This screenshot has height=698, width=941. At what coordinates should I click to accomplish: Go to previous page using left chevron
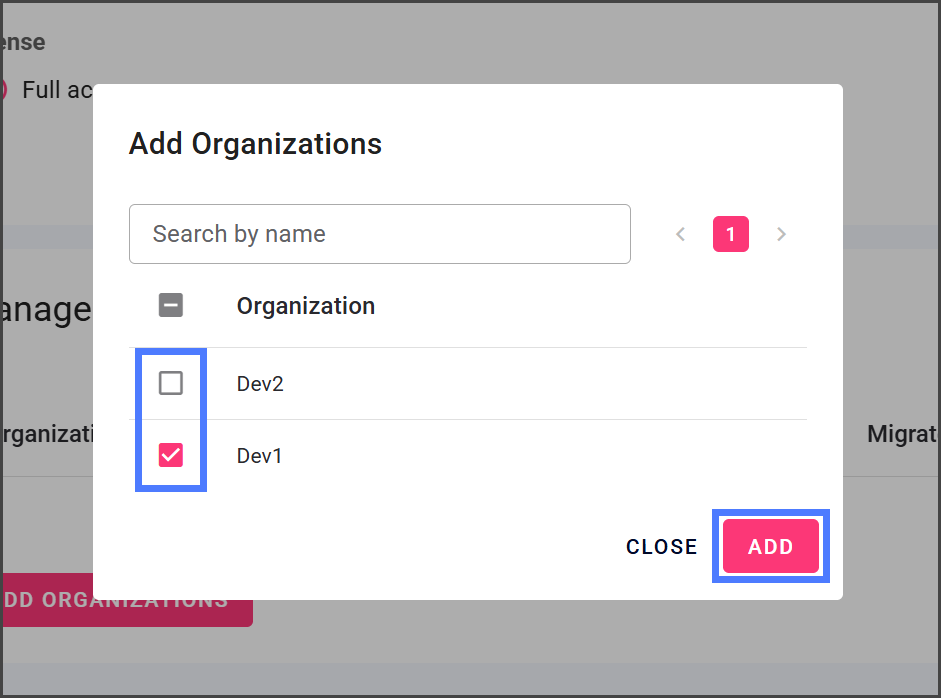(x=681, y=234)
